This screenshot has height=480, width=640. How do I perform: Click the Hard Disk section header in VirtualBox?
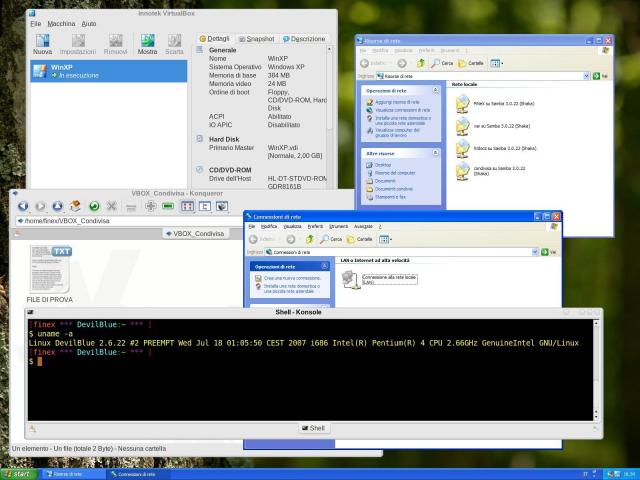(x=224, y=139)
